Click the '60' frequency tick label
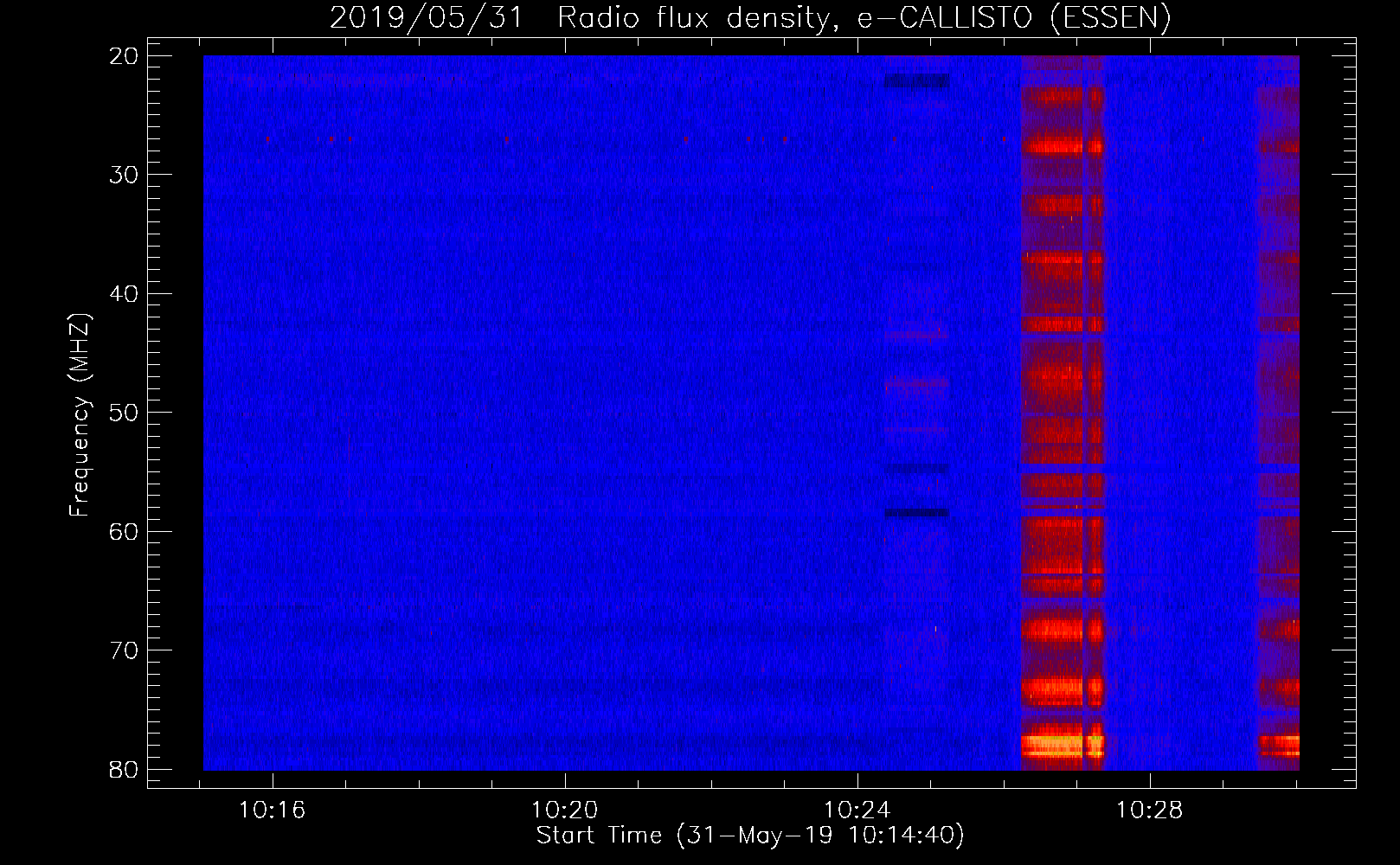 [x=124, y=531]
